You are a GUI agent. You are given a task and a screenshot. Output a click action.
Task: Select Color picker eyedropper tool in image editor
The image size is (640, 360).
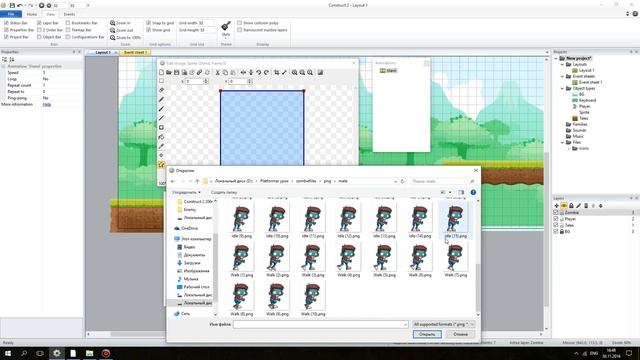pos(162,147)
